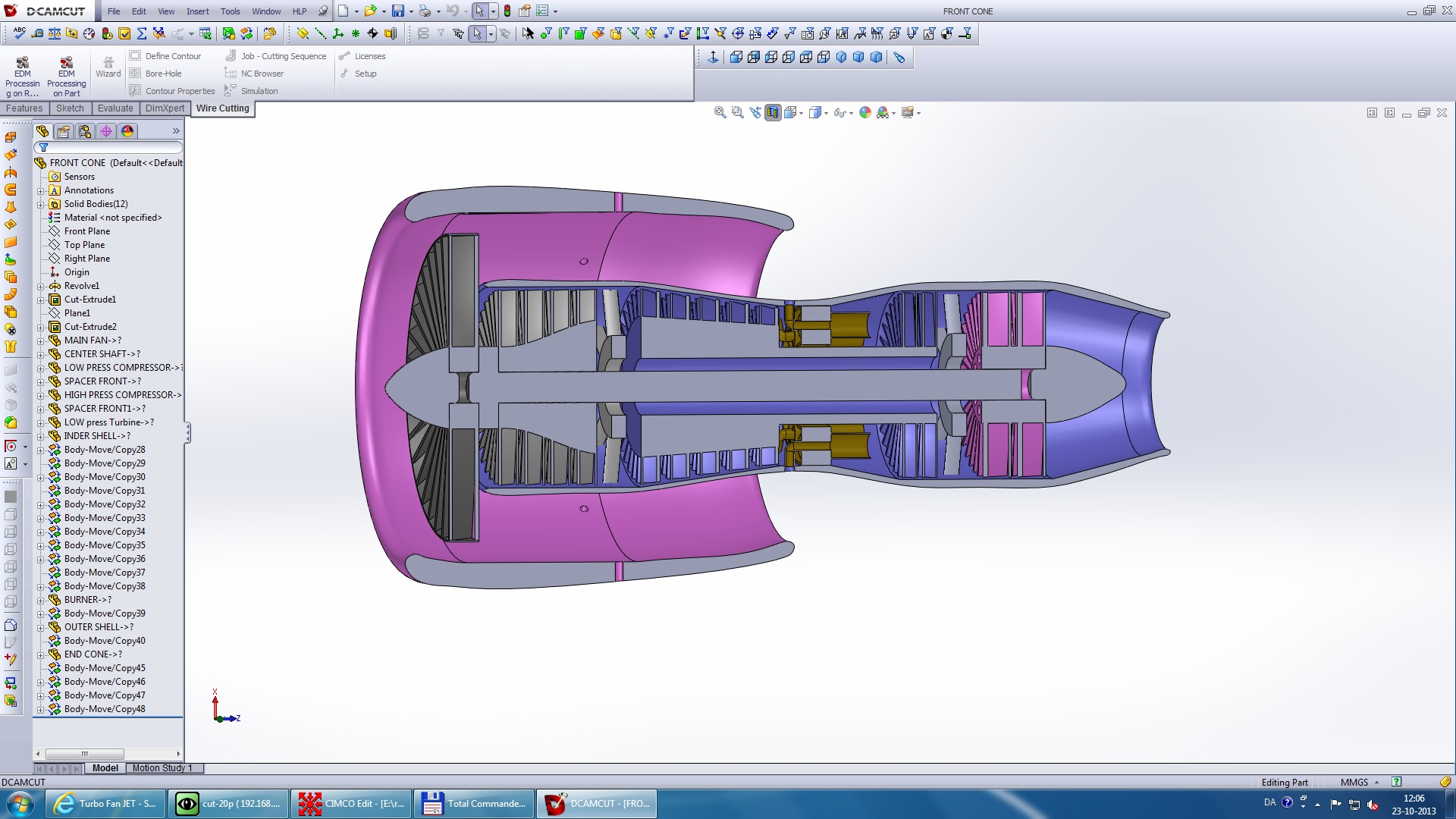This screenshot has height=819, width=1456.
Task: Expand the Revolve1 feature
Action: click(x=41, y=287)
